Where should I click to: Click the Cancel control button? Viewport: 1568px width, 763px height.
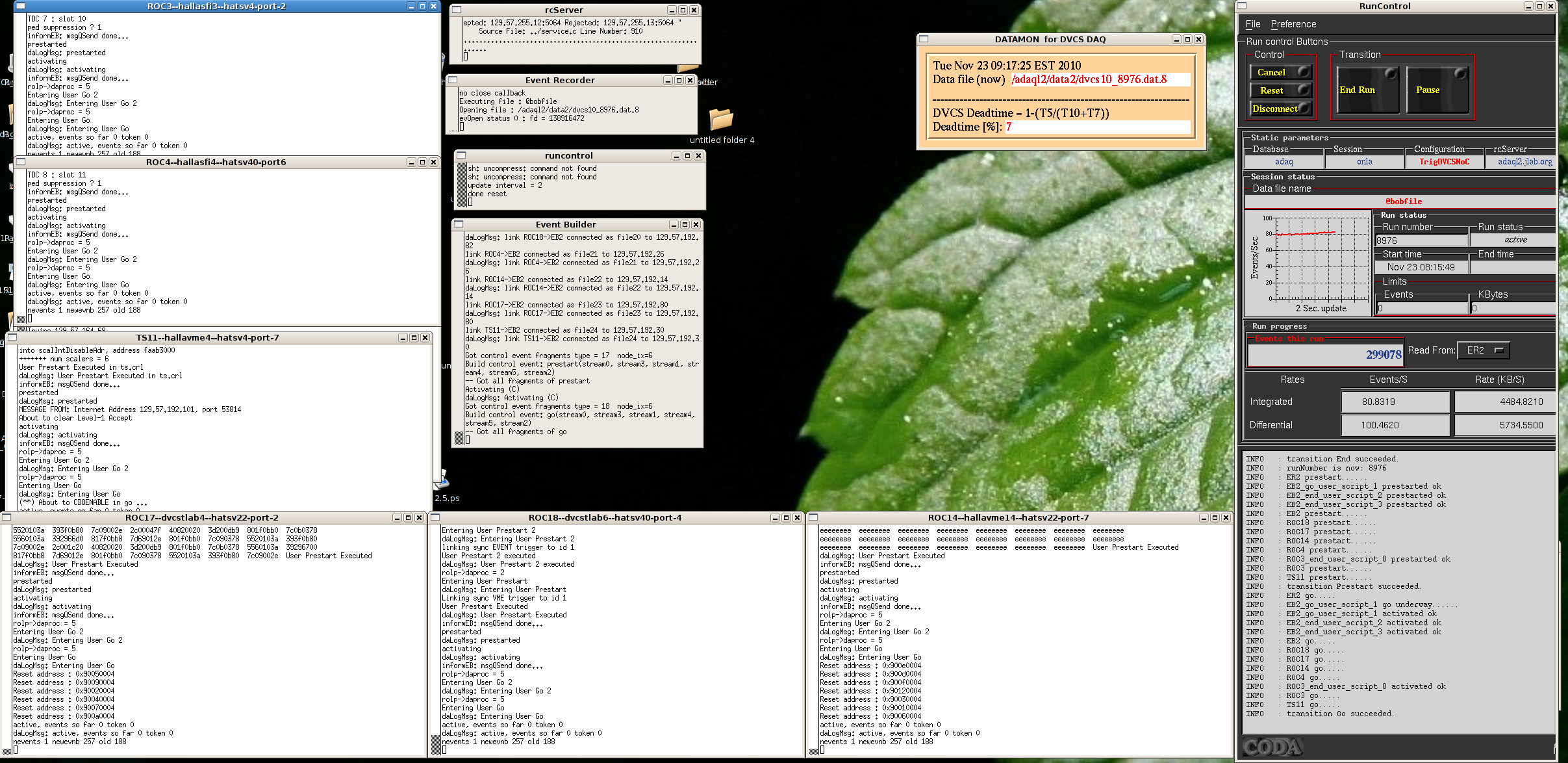click(1281, 72)
